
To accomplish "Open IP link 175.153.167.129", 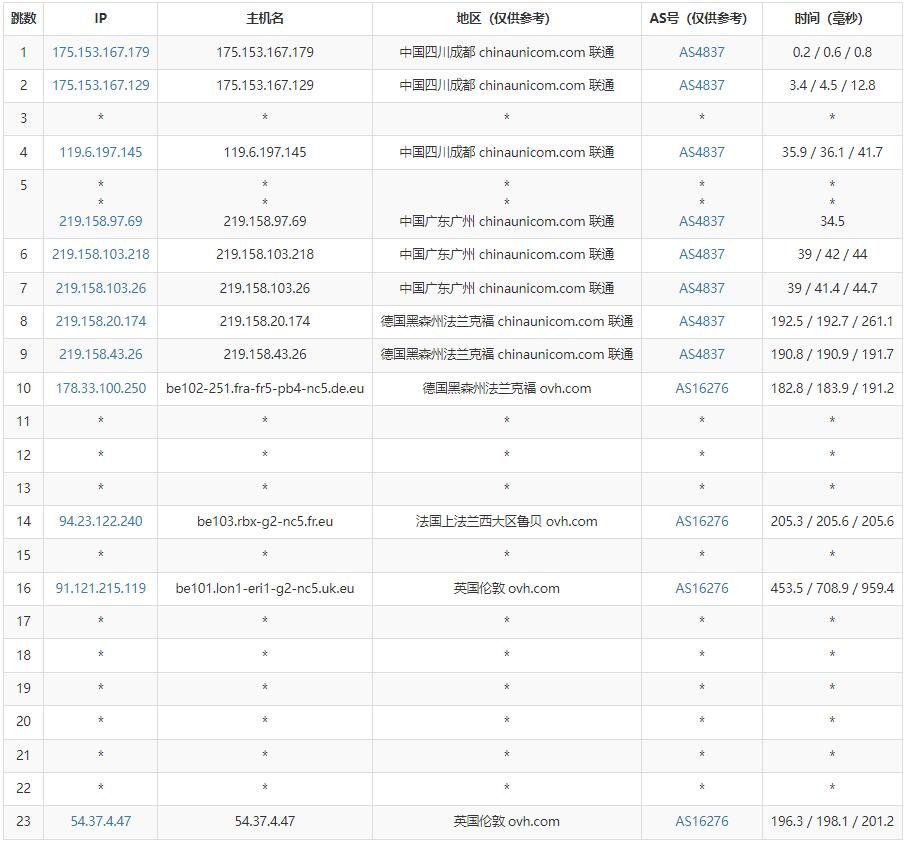I will [x=101, y=85].
